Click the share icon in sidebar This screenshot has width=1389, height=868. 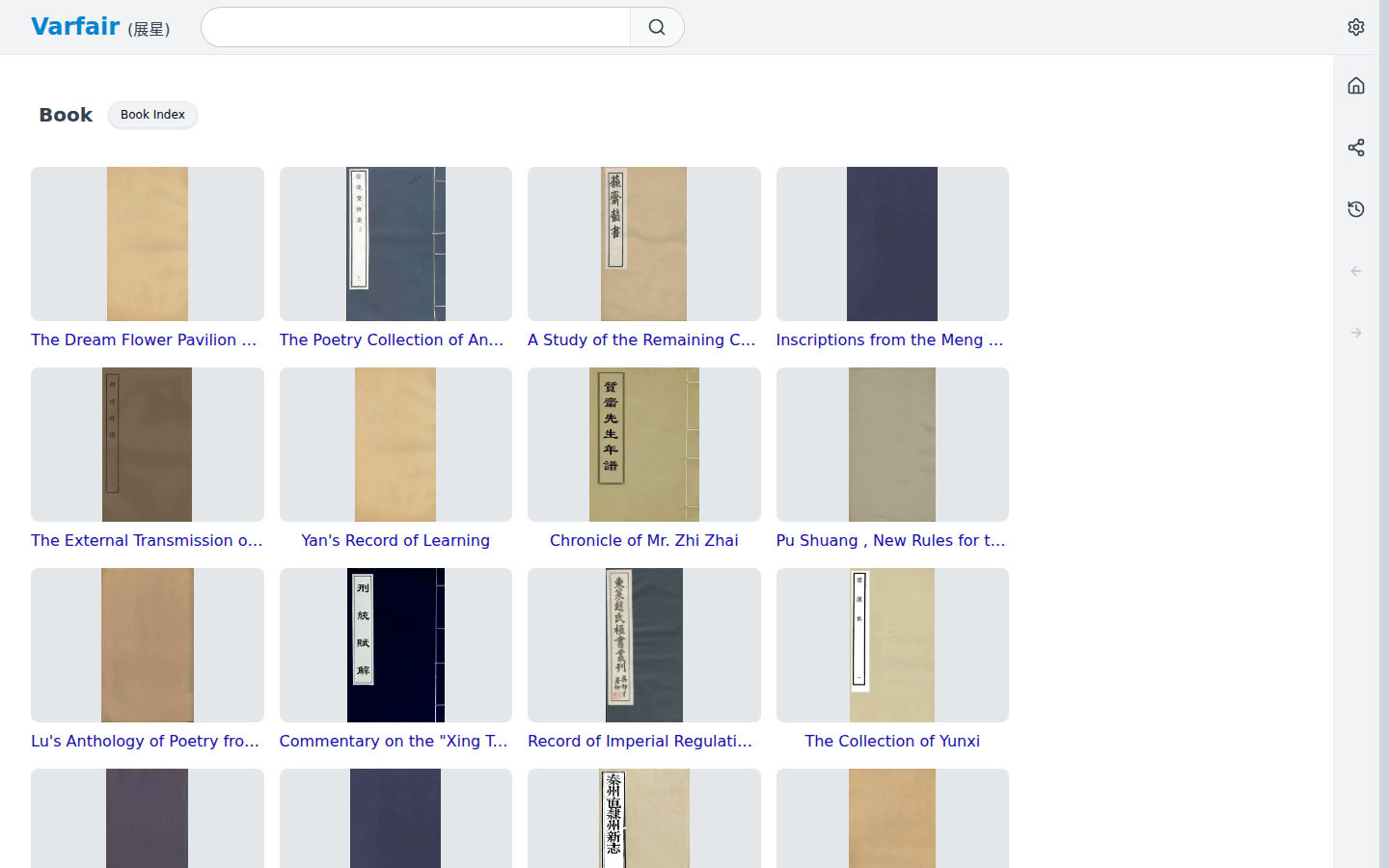1356,148
